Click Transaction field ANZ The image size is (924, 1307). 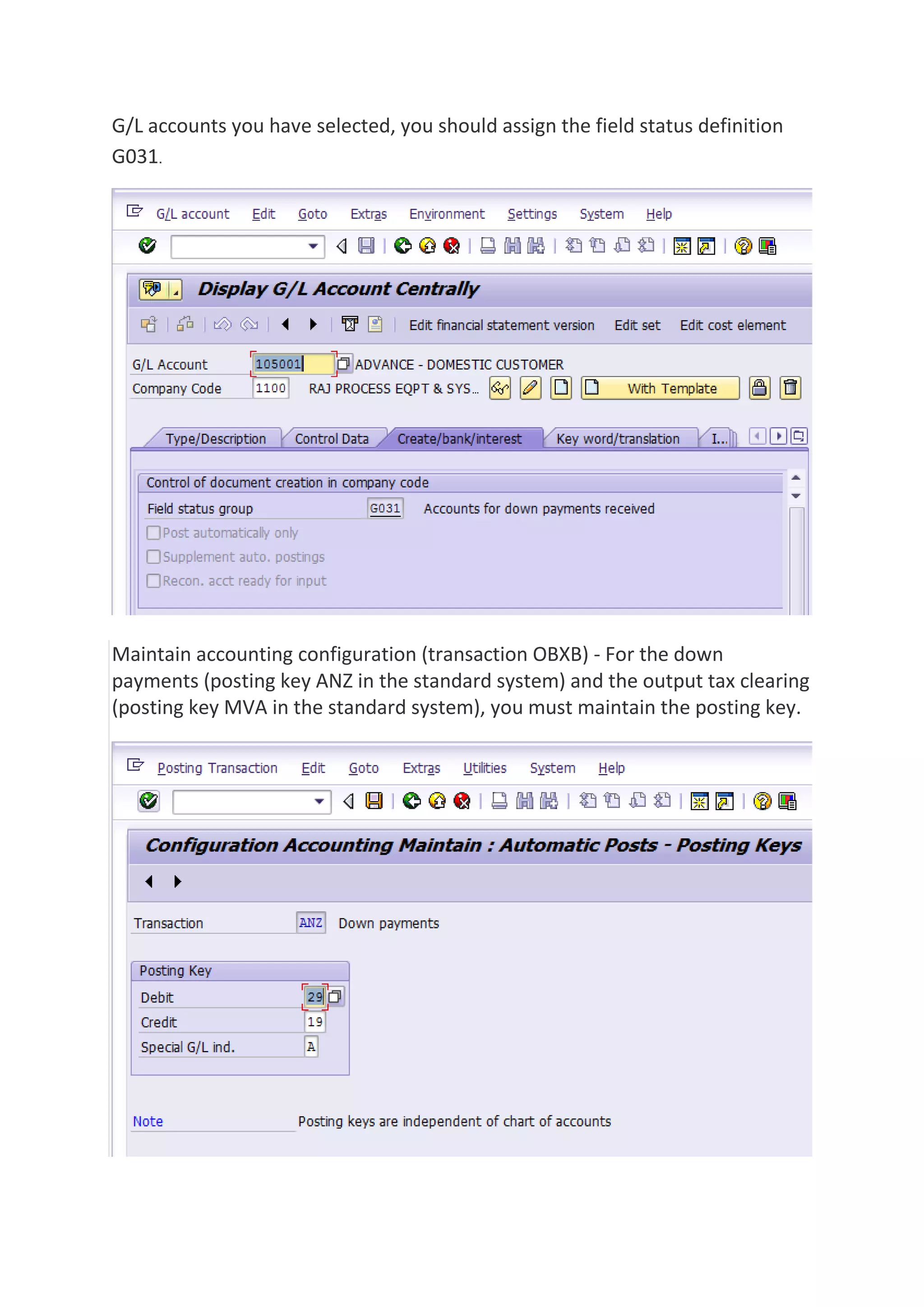(311, 923)
